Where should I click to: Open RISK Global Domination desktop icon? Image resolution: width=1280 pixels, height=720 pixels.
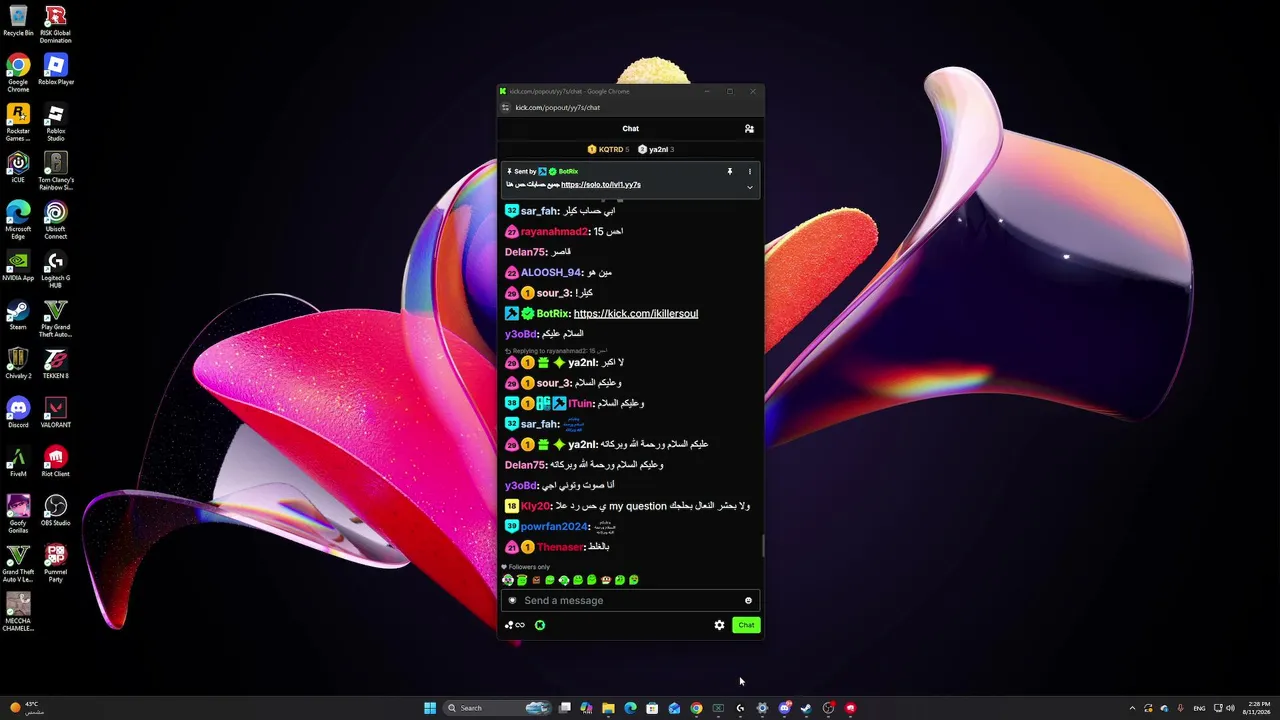56,24
